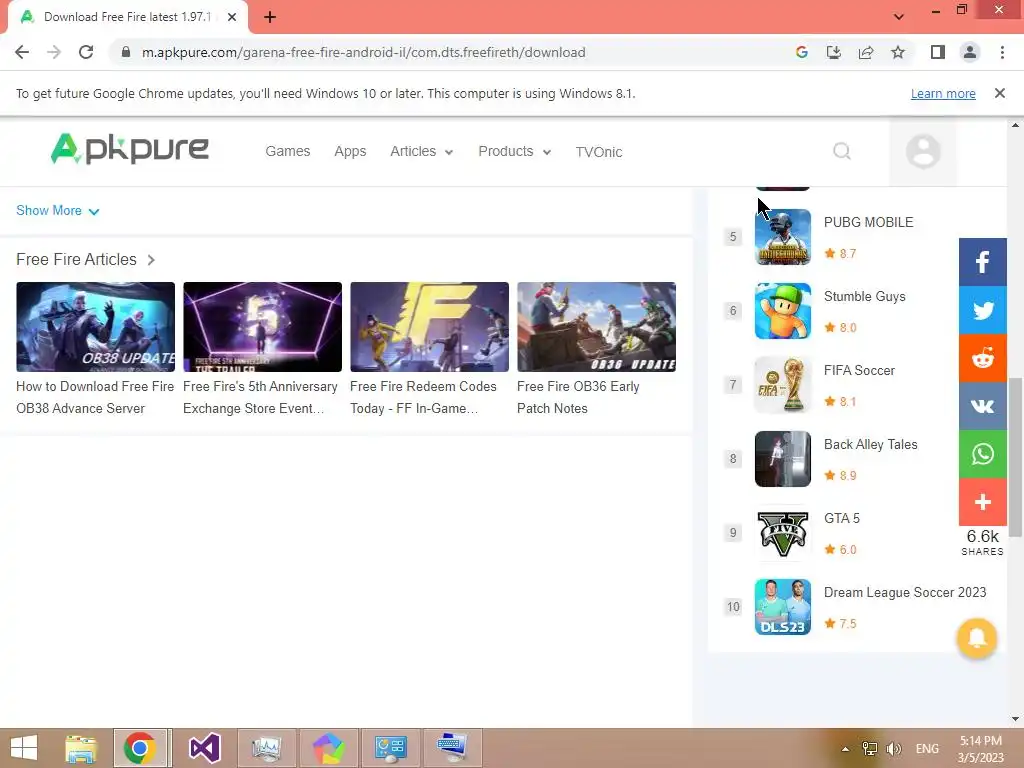This screenshot has width=1024, height=768.
Task: Open Free Fire Articles chevron link
Action: click(151, 260)
